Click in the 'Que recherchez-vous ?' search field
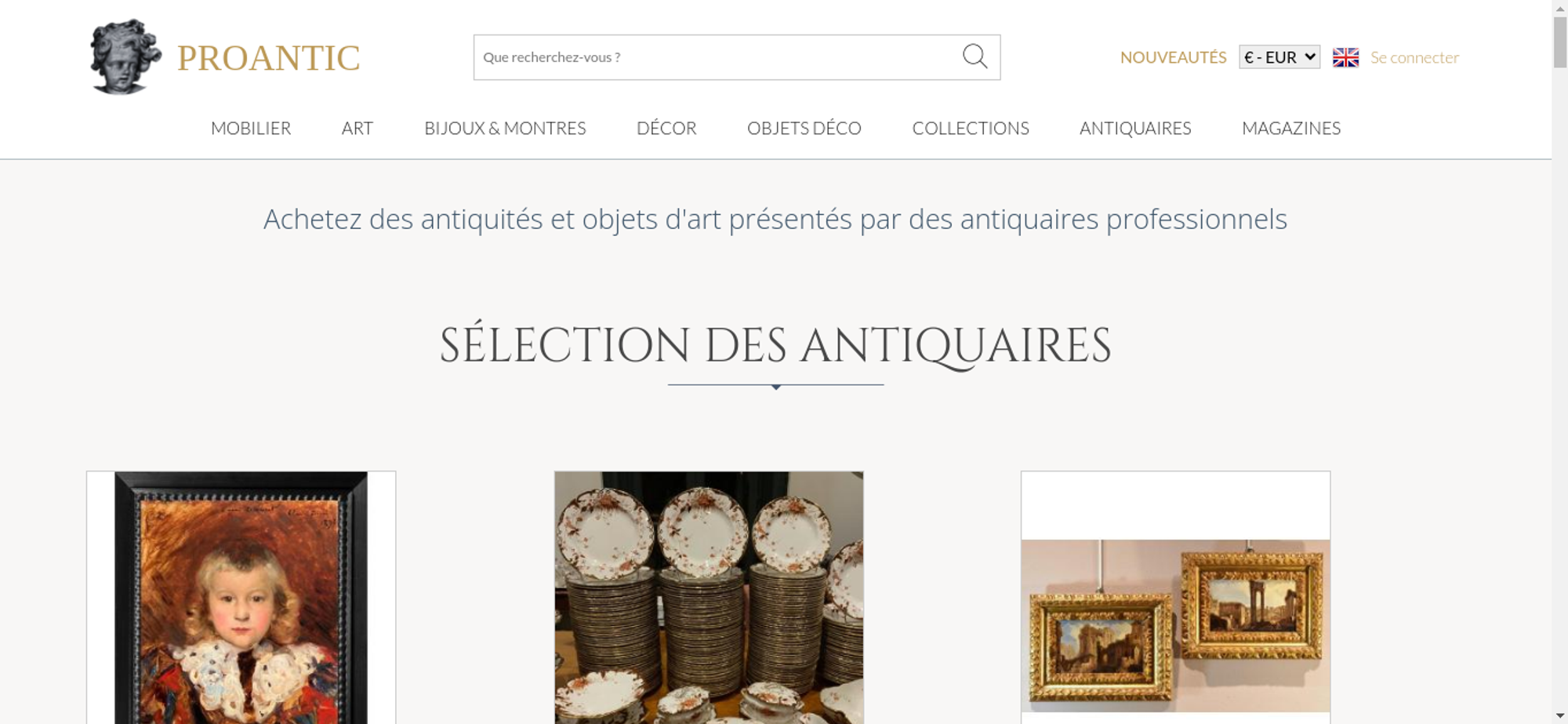This screenshot has width=1568, height=724. 717,57
